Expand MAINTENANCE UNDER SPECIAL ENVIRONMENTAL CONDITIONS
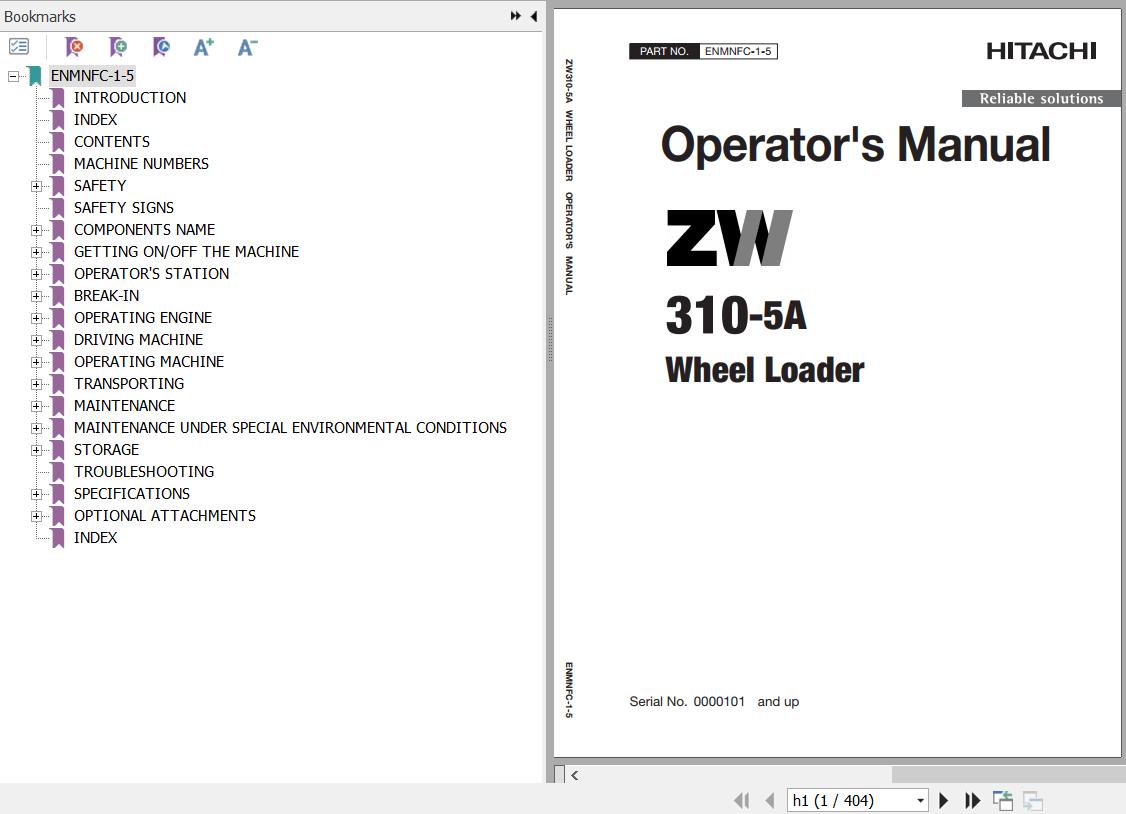The width and height of the screenshot is (1126, 814). pyautogui.click(x=36, y=428)
